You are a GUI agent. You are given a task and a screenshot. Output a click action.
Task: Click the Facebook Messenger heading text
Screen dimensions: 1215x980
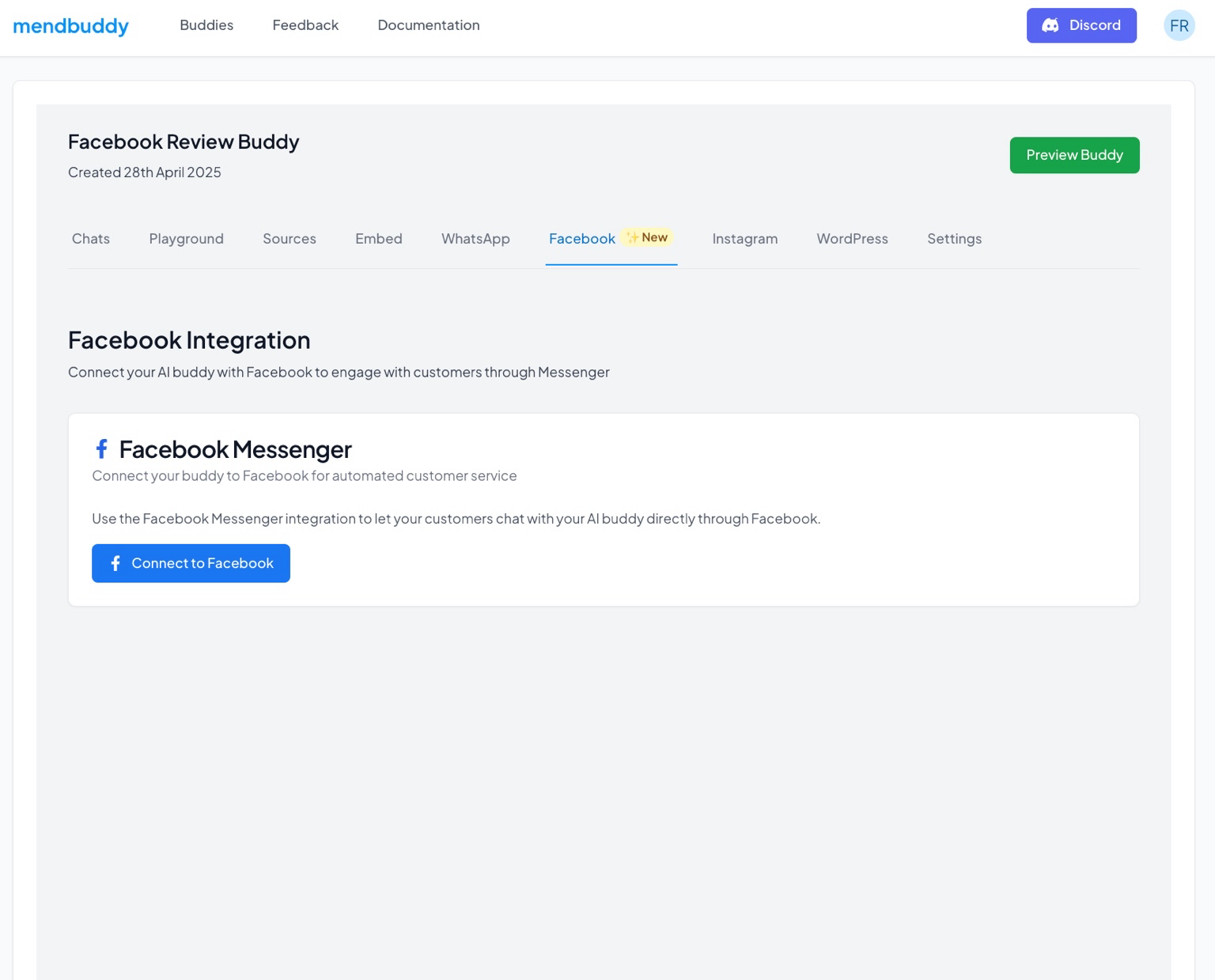pyautogui.click(x=235, y=449)
